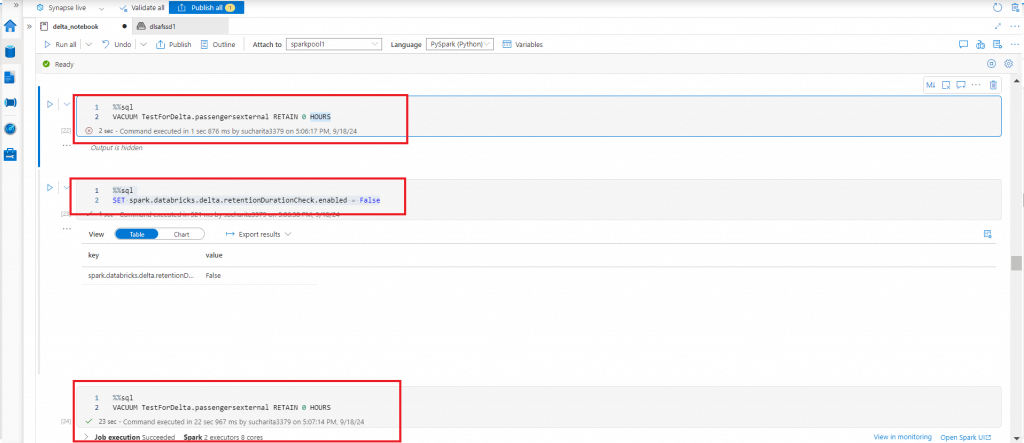Open the Data hub database icon
1024x443 pixels.
point(10,52)
